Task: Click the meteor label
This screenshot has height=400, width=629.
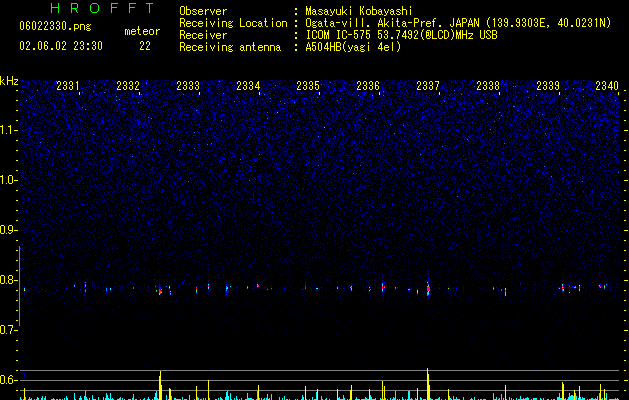Action: pyautogui.click(x=142, y=31)
